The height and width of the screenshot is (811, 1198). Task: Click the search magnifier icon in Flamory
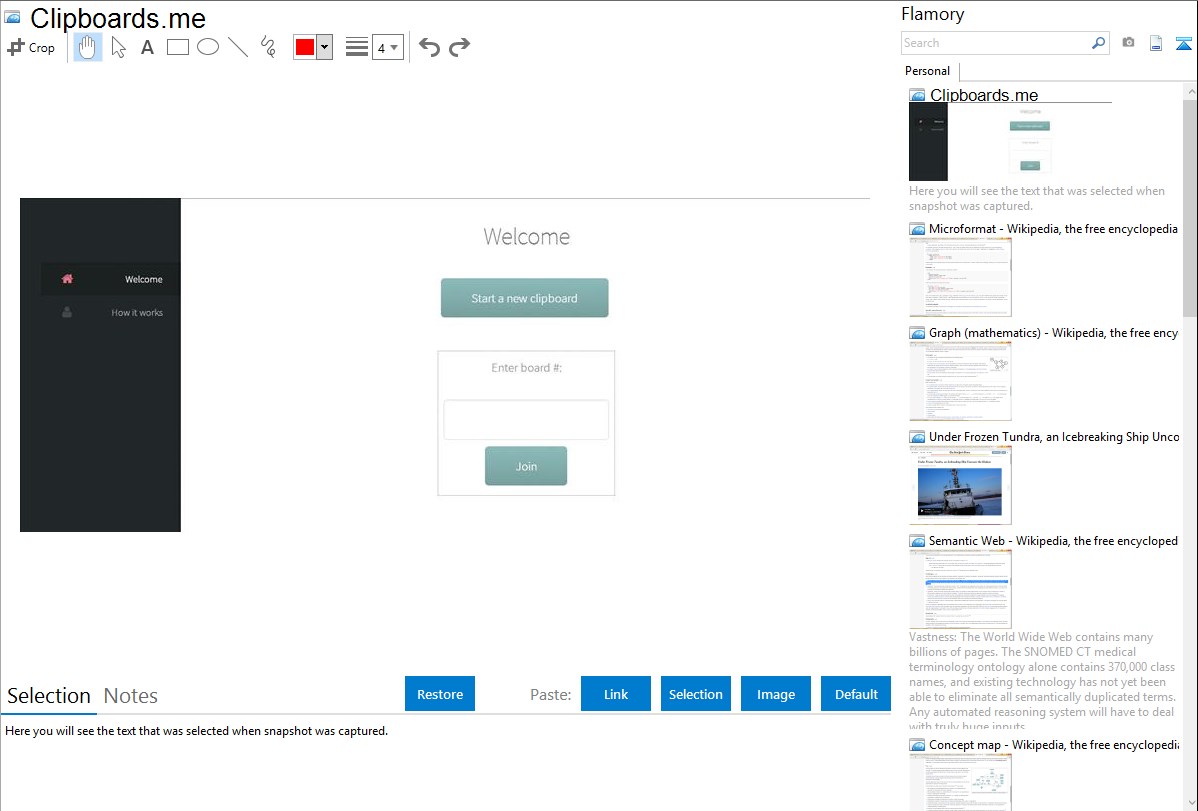click(x=1098, y=43)
